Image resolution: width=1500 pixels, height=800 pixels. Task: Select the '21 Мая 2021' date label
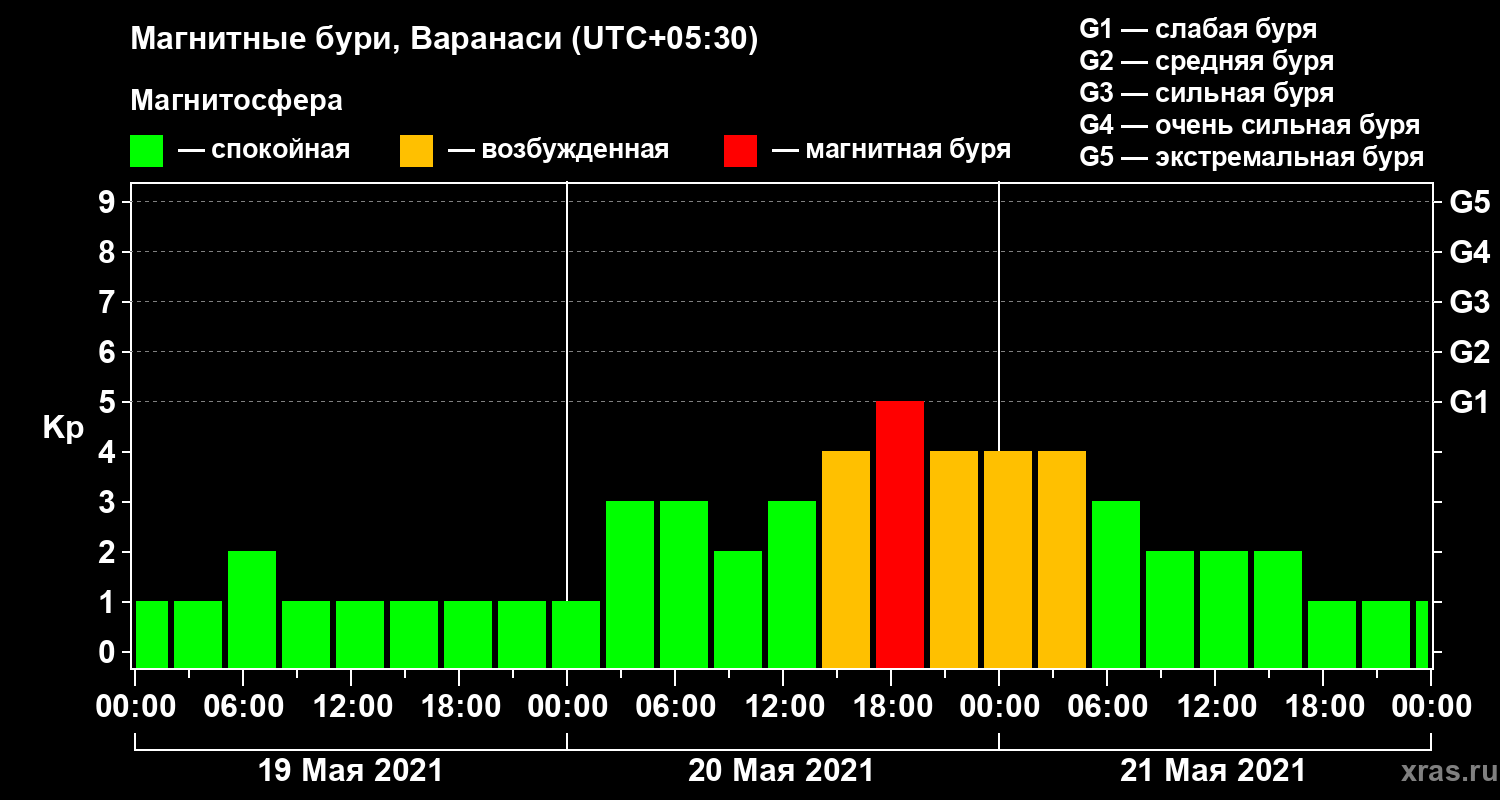[x=1213, y=771]
